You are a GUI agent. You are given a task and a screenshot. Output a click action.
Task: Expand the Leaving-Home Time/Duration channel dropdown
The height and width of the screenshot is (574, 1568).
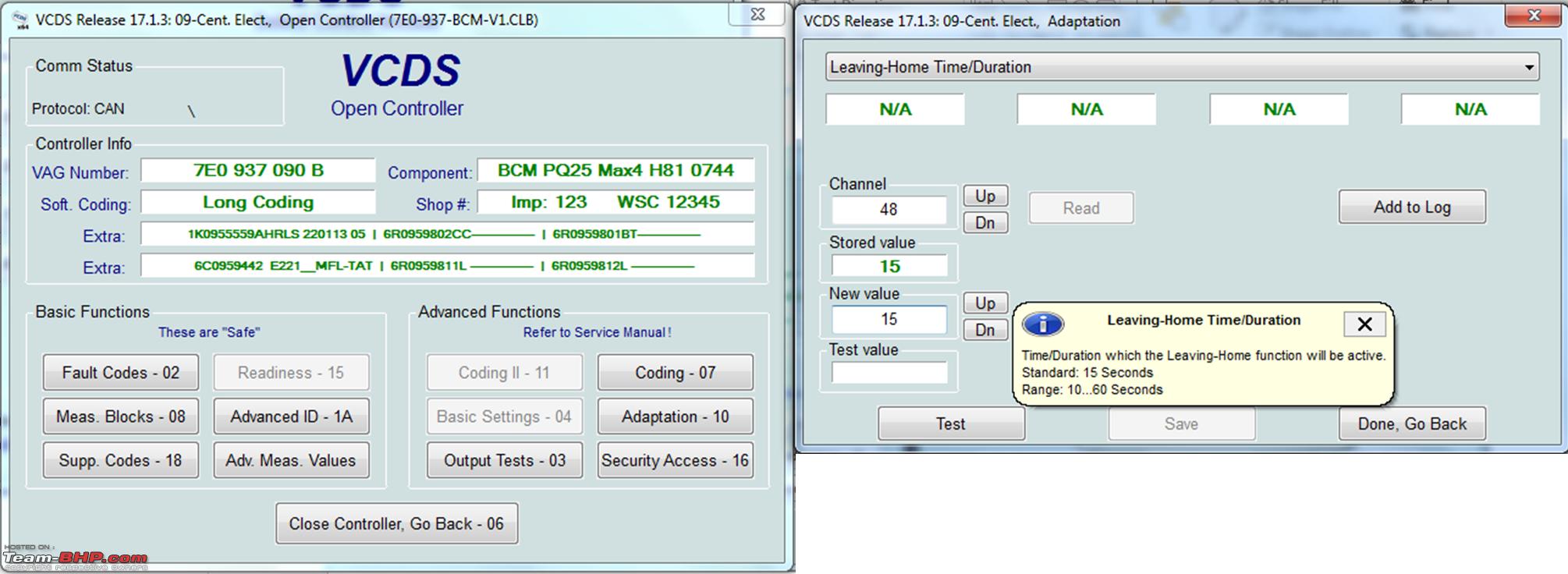pos(1529,67)
